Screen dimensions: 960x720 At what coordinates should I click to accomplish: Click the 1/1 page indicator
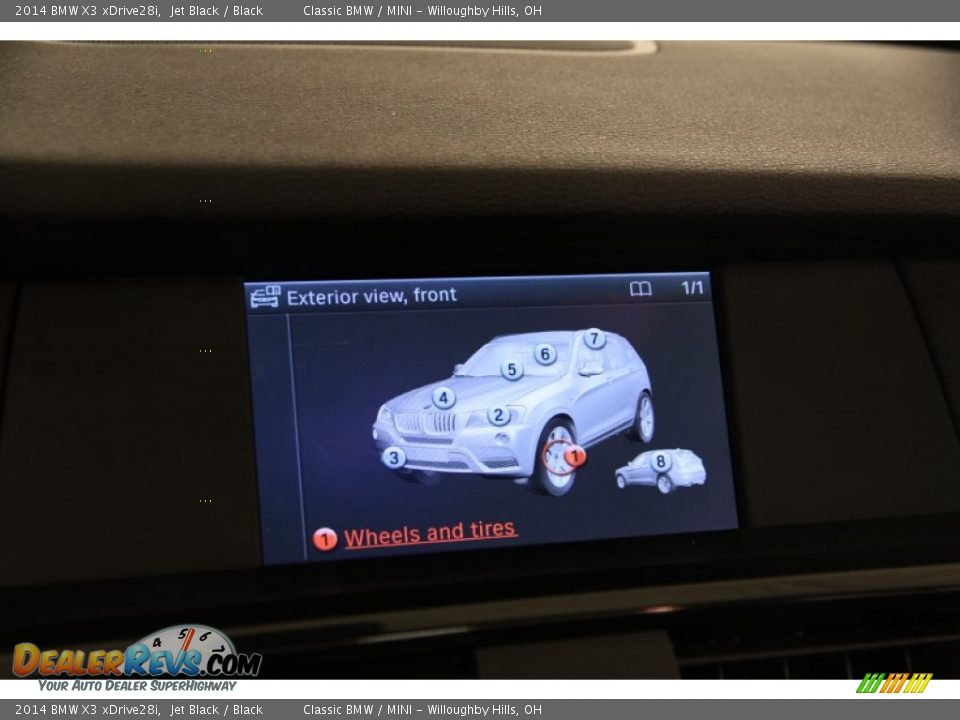pyautogui.click(x=692, y=288)
